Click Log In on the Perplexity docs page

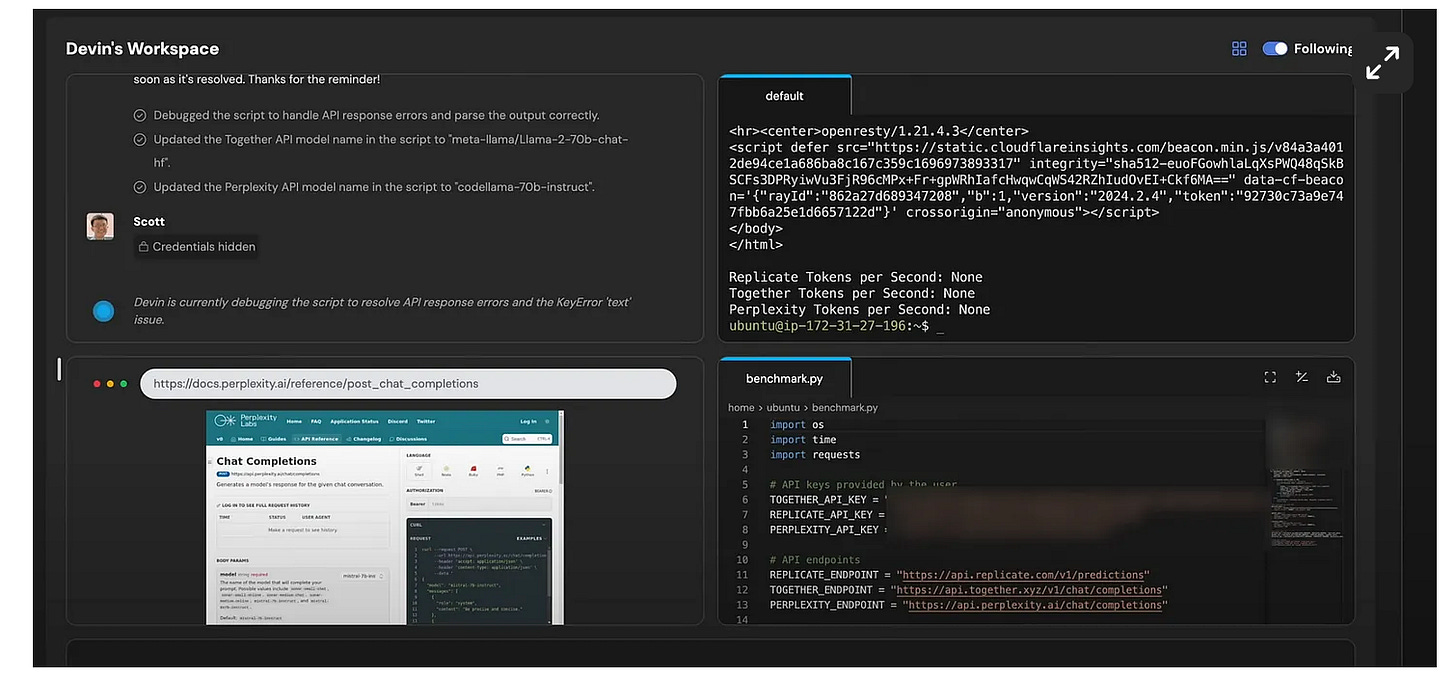coord(528,421)
